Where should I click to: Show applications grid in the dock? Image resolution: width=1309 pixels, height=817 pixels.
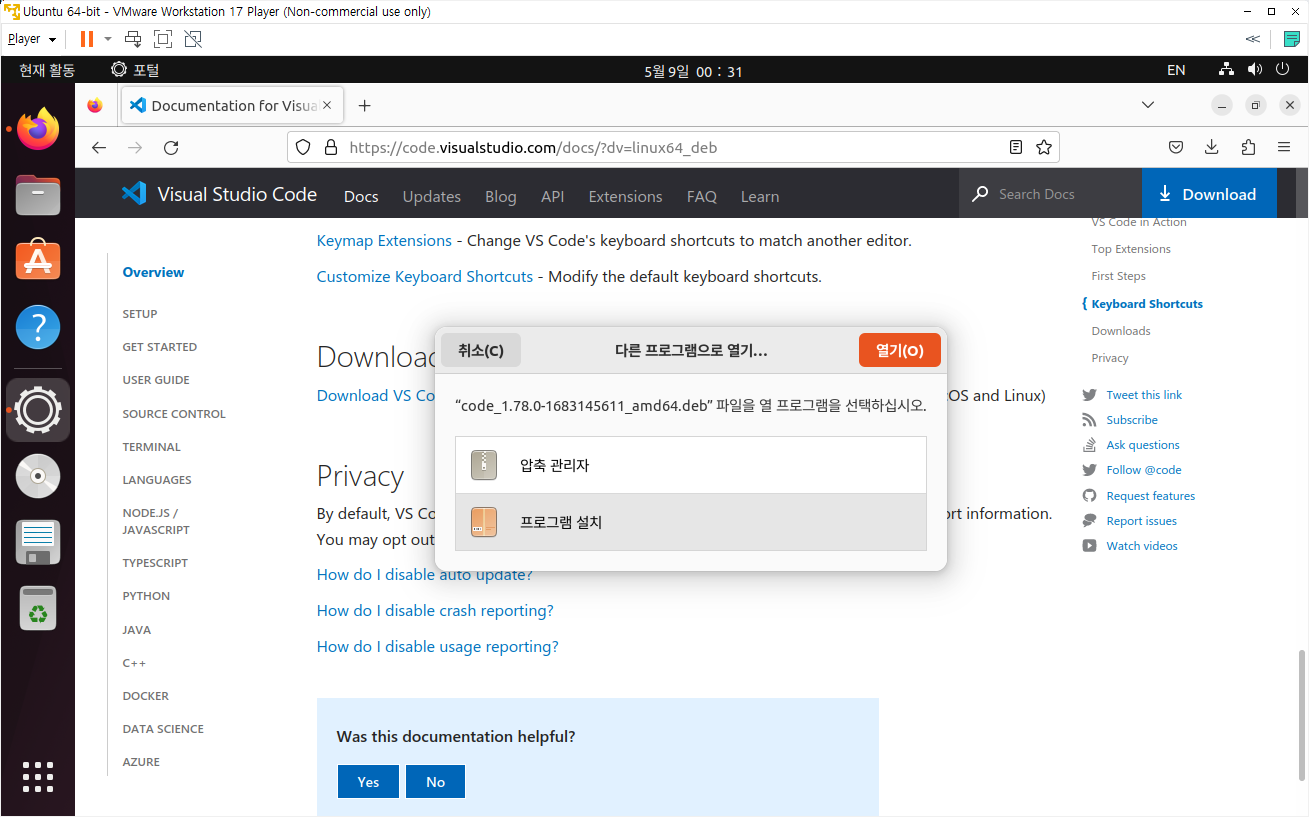pyautogui.click(x=38, y=777)
